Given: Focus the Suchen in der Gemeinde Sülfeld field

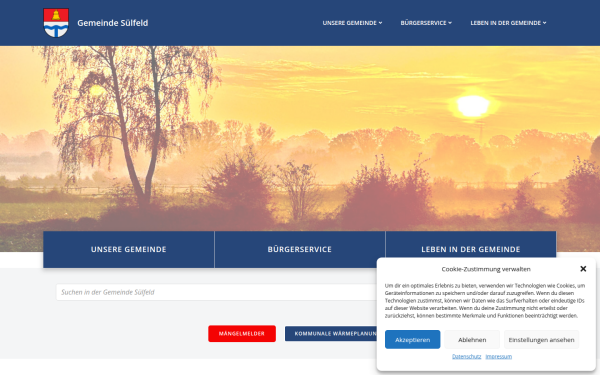Looking at the screenshot, I should click(x=217, y=292).
